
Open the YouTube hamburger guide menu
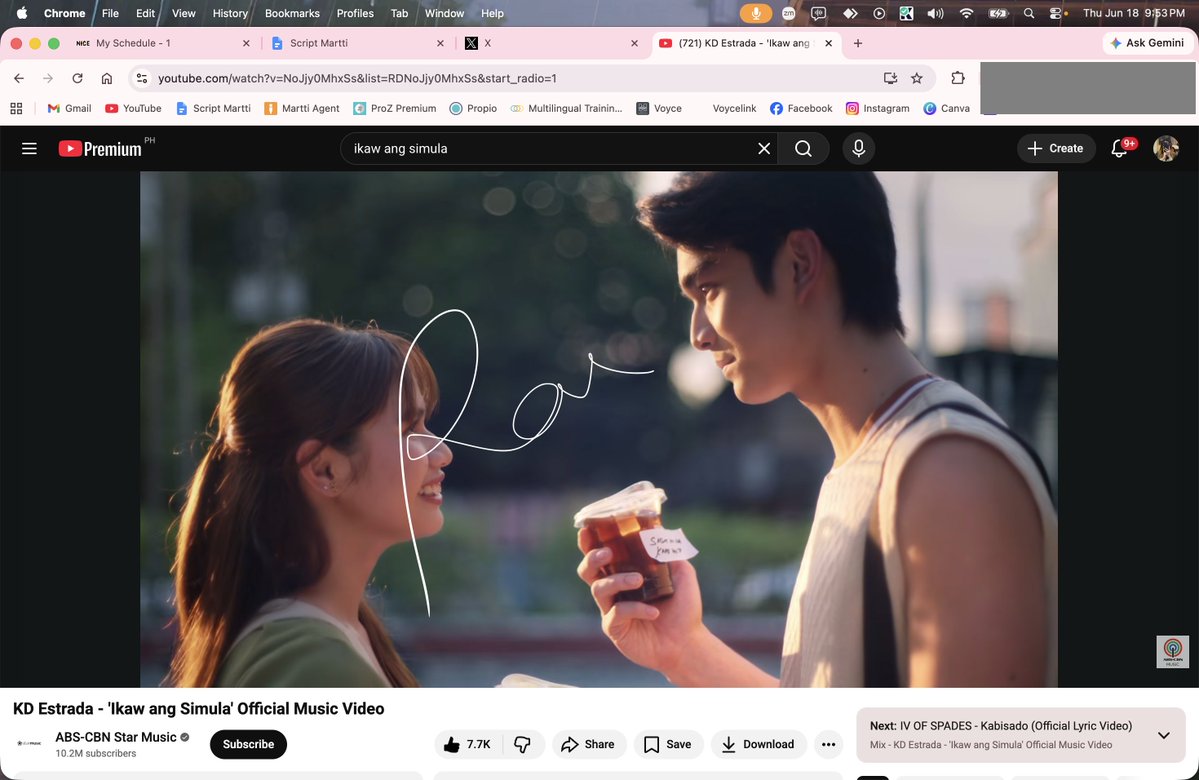[x=29, y=148]
